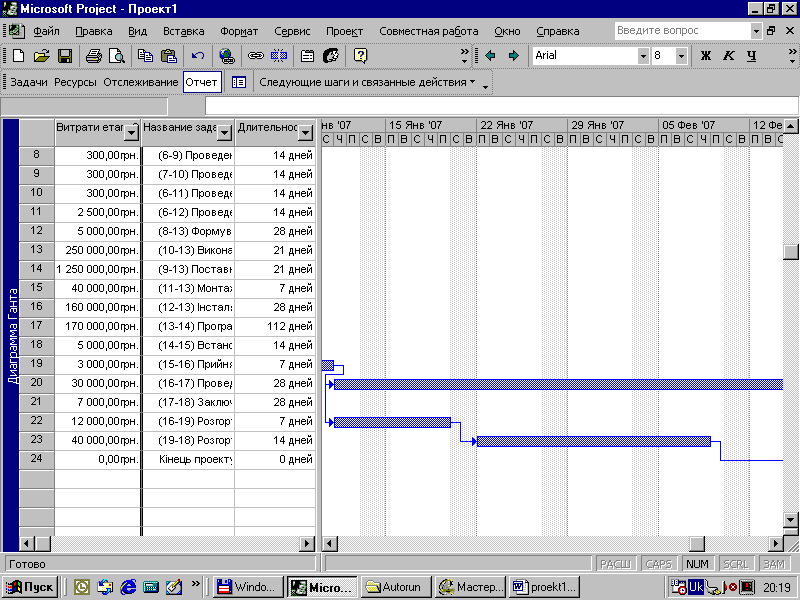Viewport: 800px width, 600px height.
Task: Open filter dropdown on 'Название задачи' column
Action: pos(224,133)
